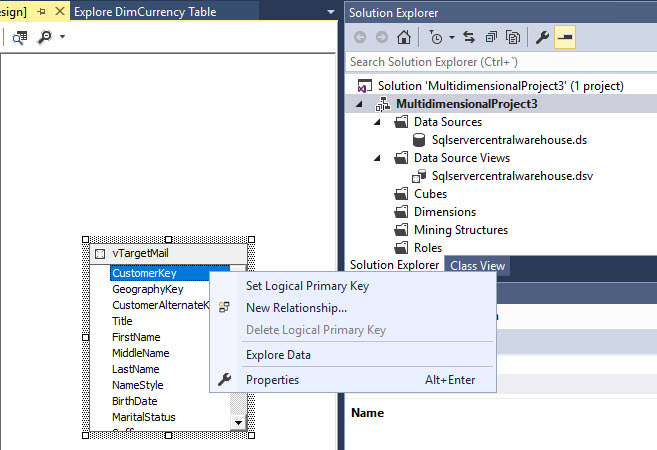Click the MultidimensionalProject3 project icon
657x450 pixels.
[383, 104]
